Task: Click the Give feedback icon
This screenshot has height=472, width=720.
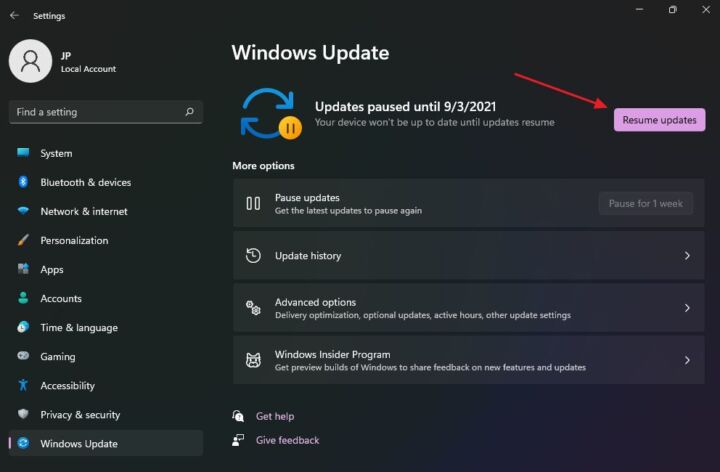Action: click(238, 440)
